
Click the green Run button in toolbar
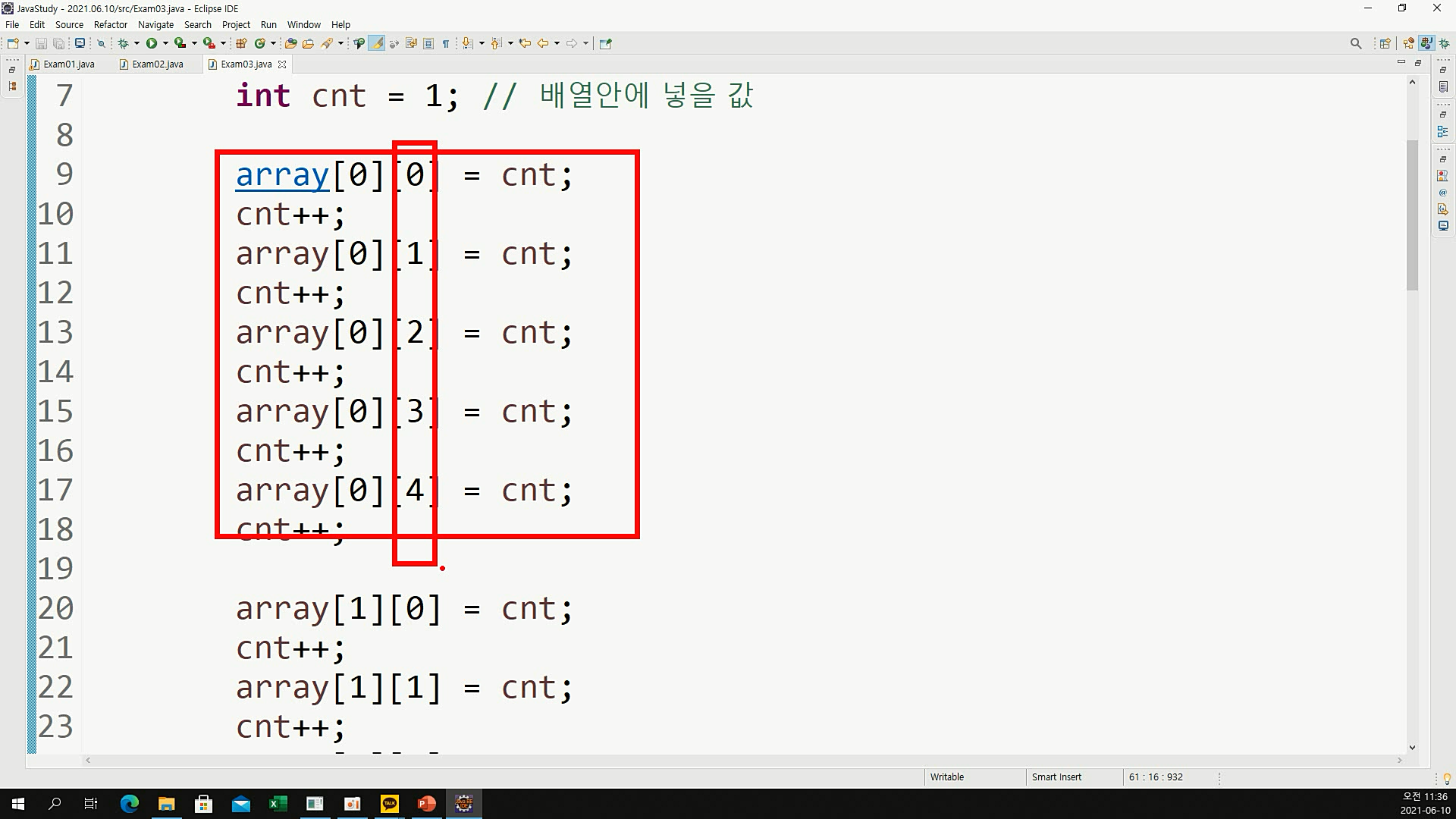click(152, 43)
